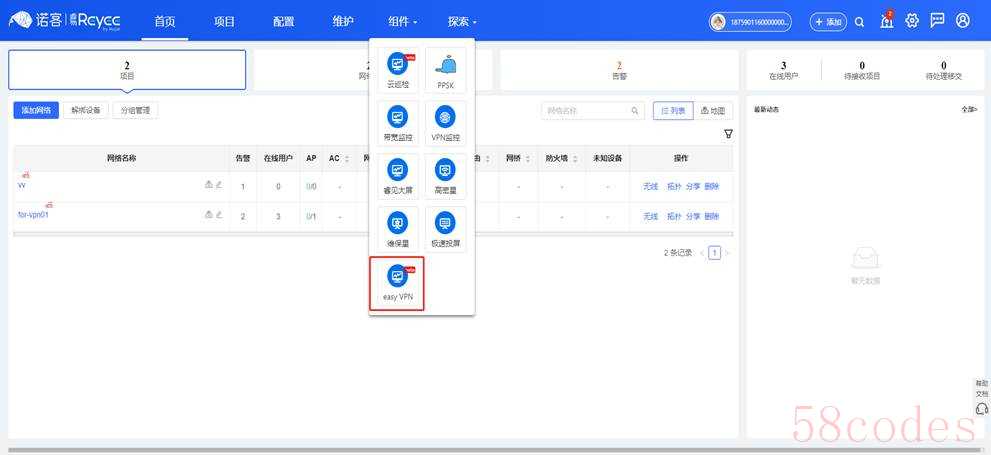Viewport: 991px width, 455px height.
Task: Select the 2 项目 summary card
Action: (x=127, y=70)
